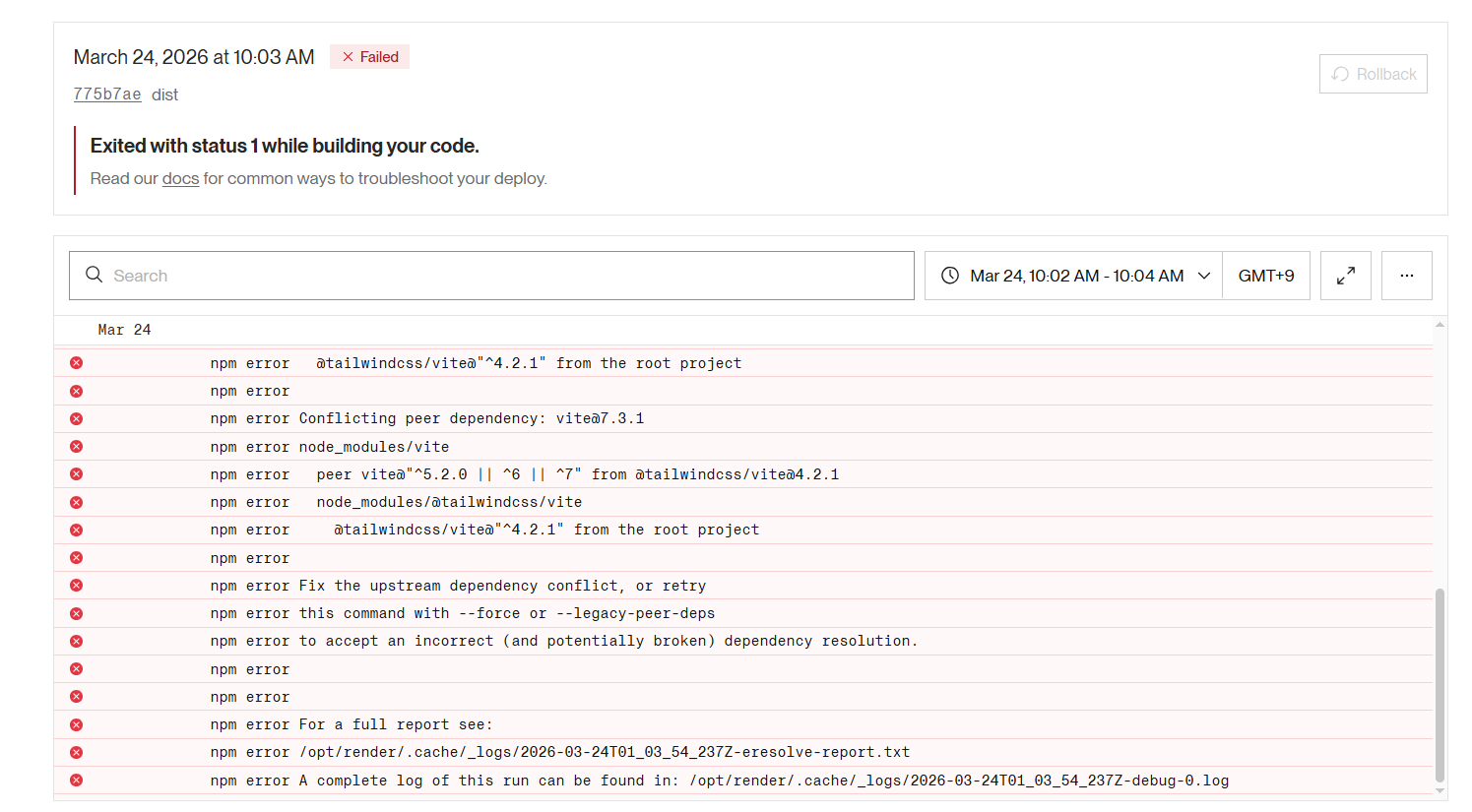Screen dimensions: 1472x812
Task: Click error icon on debug-0.log line
Action: click(76, 781)
